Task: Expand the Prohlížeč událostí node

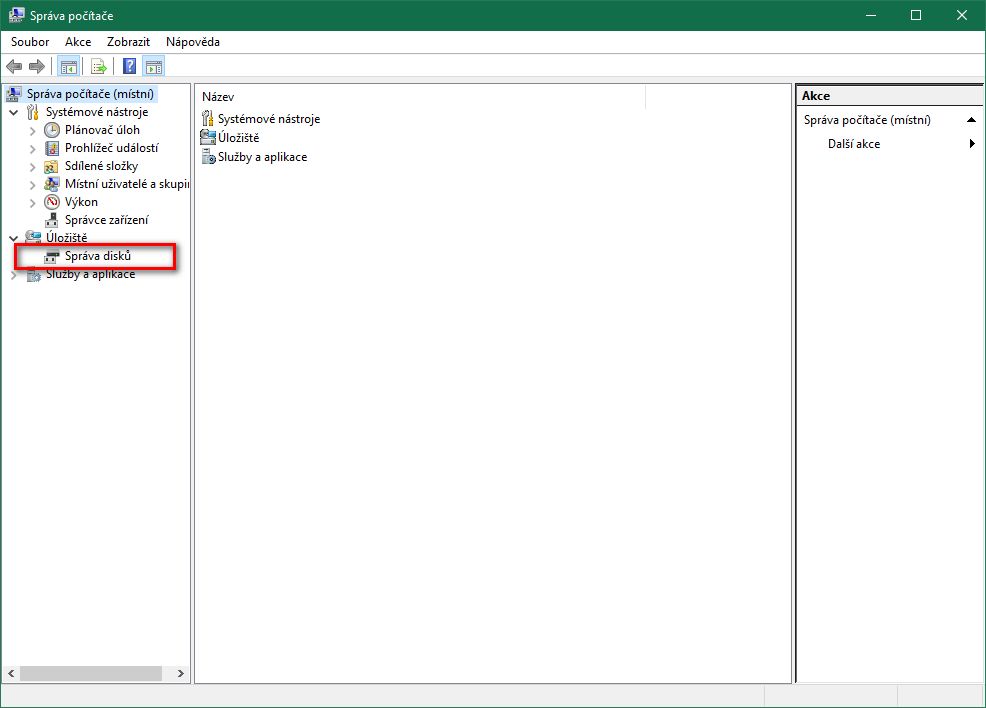Action: [x=32, y=148]
